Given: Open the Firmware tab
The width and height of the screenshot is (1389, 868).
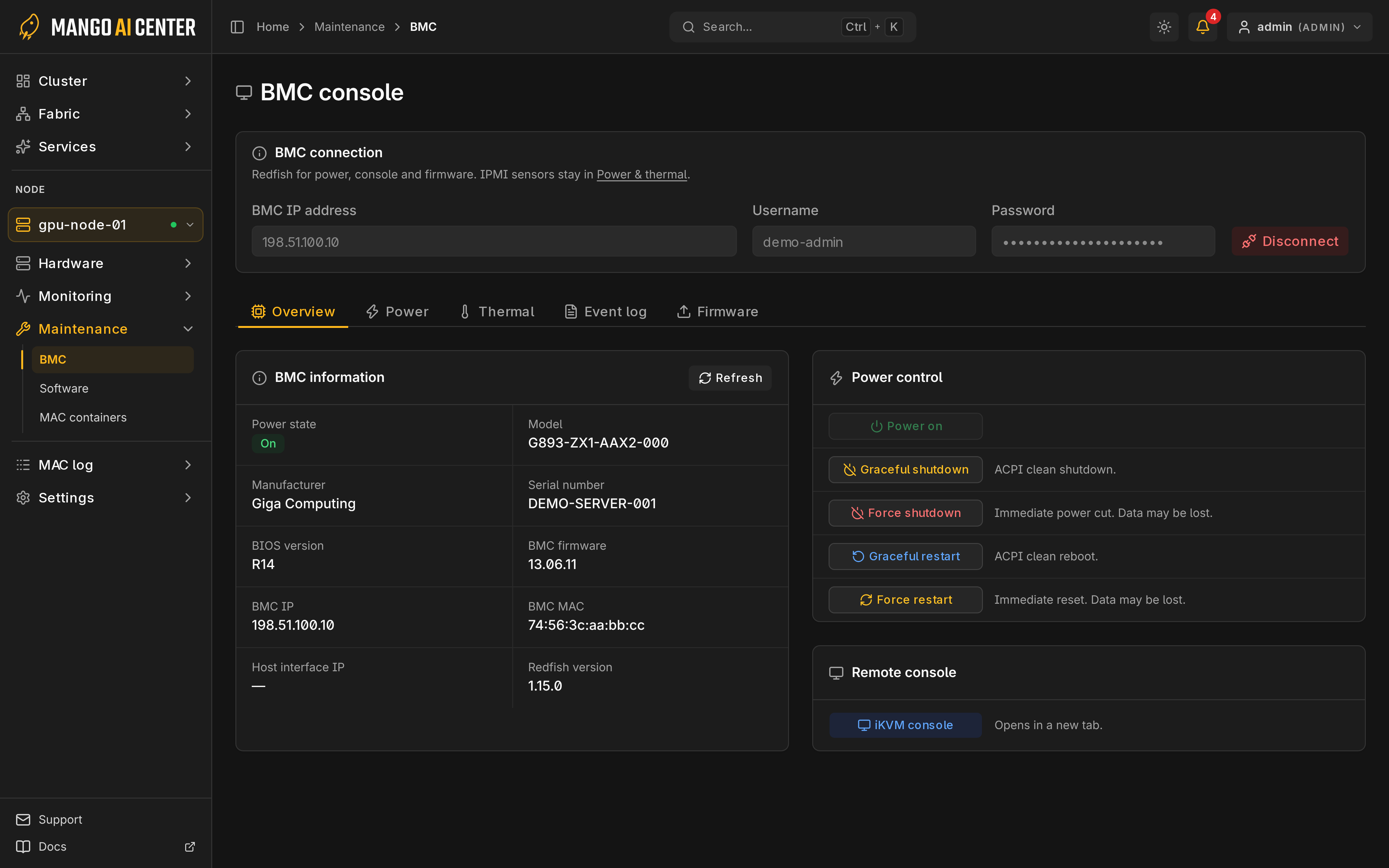Looking at the screenshot, I should coord(717,312).
